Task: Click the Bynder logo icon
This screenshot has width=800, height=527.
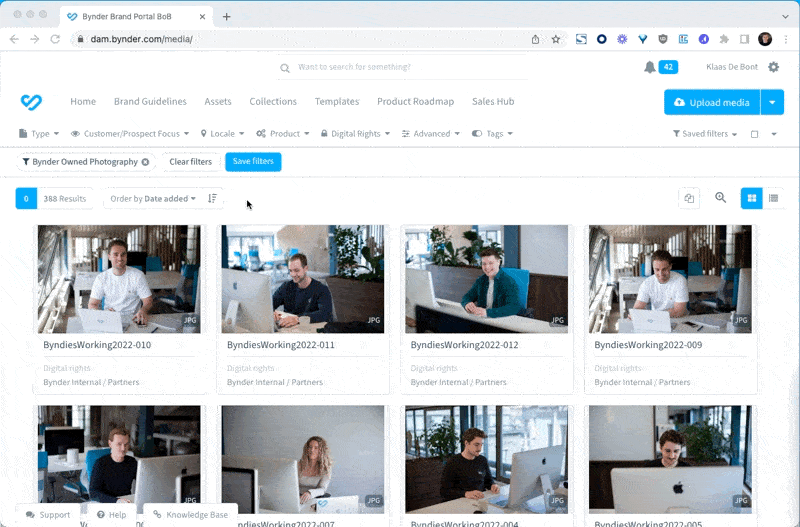Action: pyautogui.click(x=31, y=102)
